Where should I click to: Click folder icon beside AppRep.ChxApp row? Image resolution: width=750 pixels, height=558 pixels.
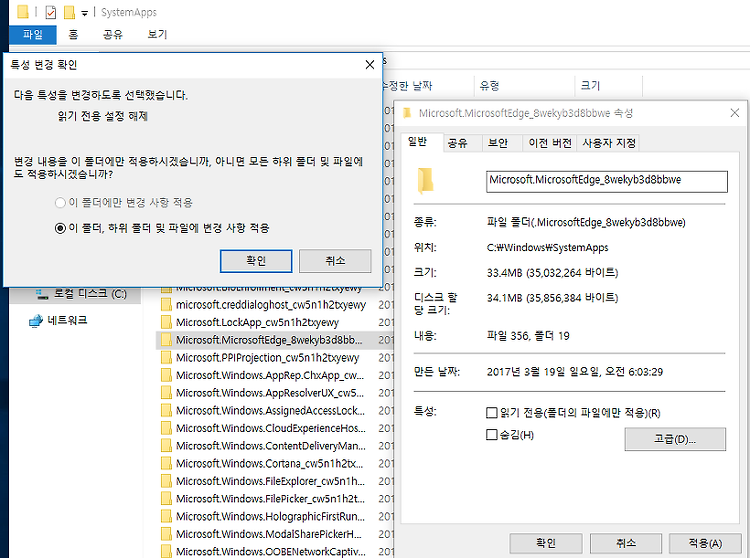(x=166, y=375)
